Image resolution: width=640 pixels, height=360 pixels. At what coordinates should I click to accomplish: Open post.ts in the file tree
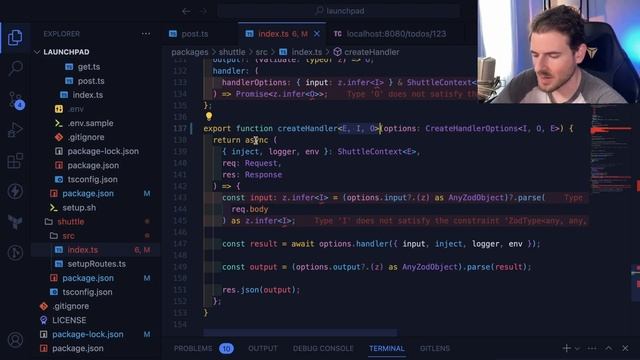(x=91, y=81)
